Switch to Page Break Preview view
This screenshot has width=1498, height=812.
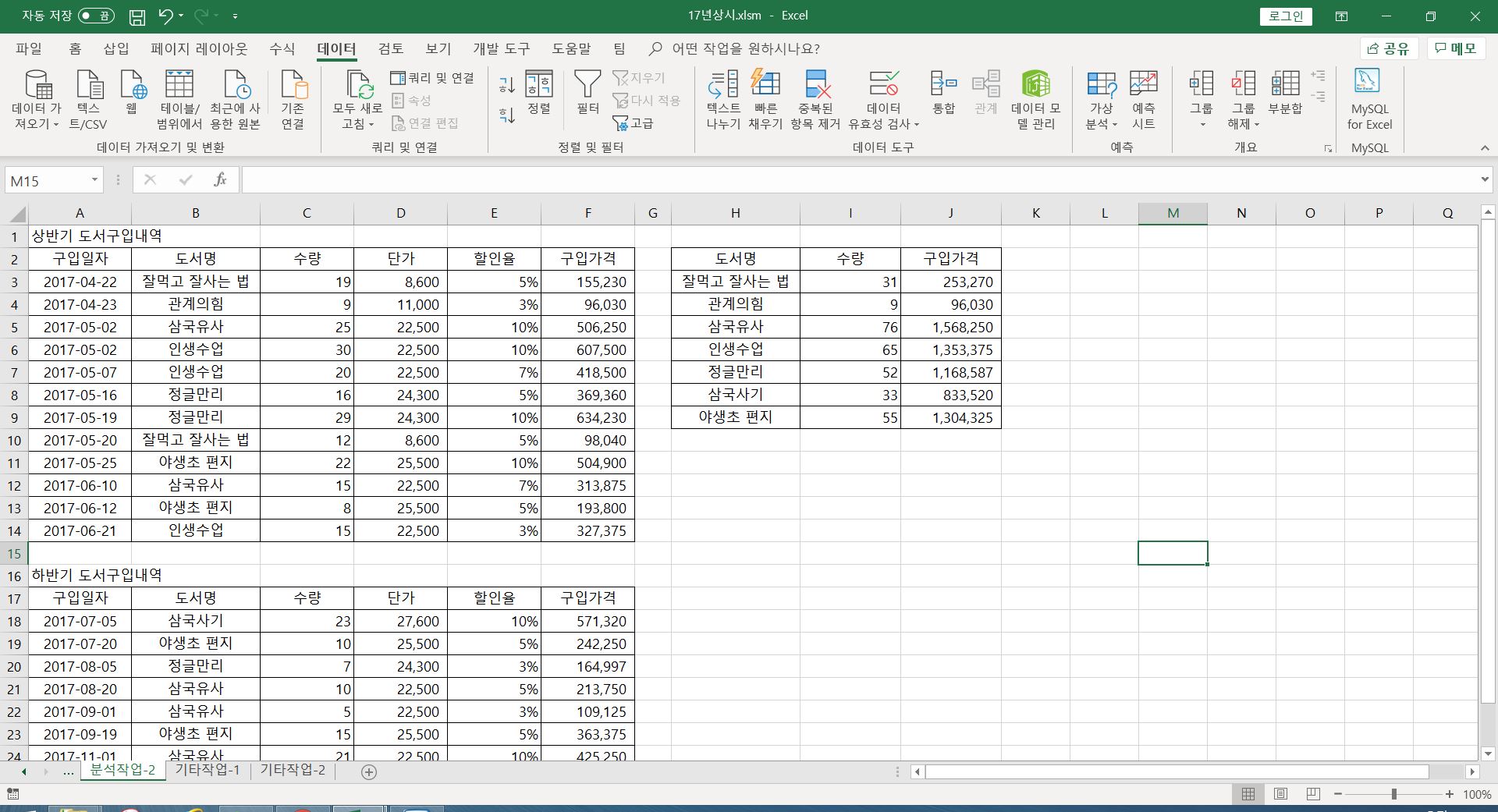pyautogui.click(x=1313, y=794)
